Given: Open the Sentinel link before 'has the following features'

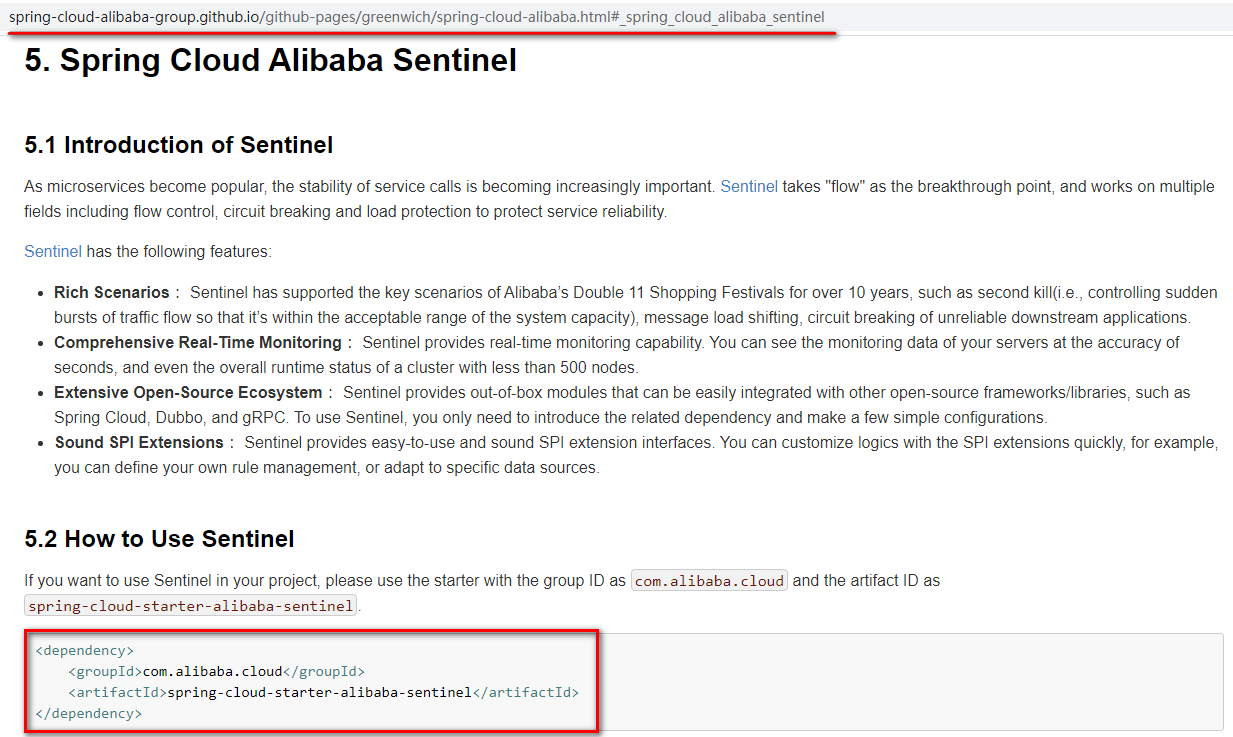Looking at the screenshot, I should pyautogui.click(x=52, y=252).
